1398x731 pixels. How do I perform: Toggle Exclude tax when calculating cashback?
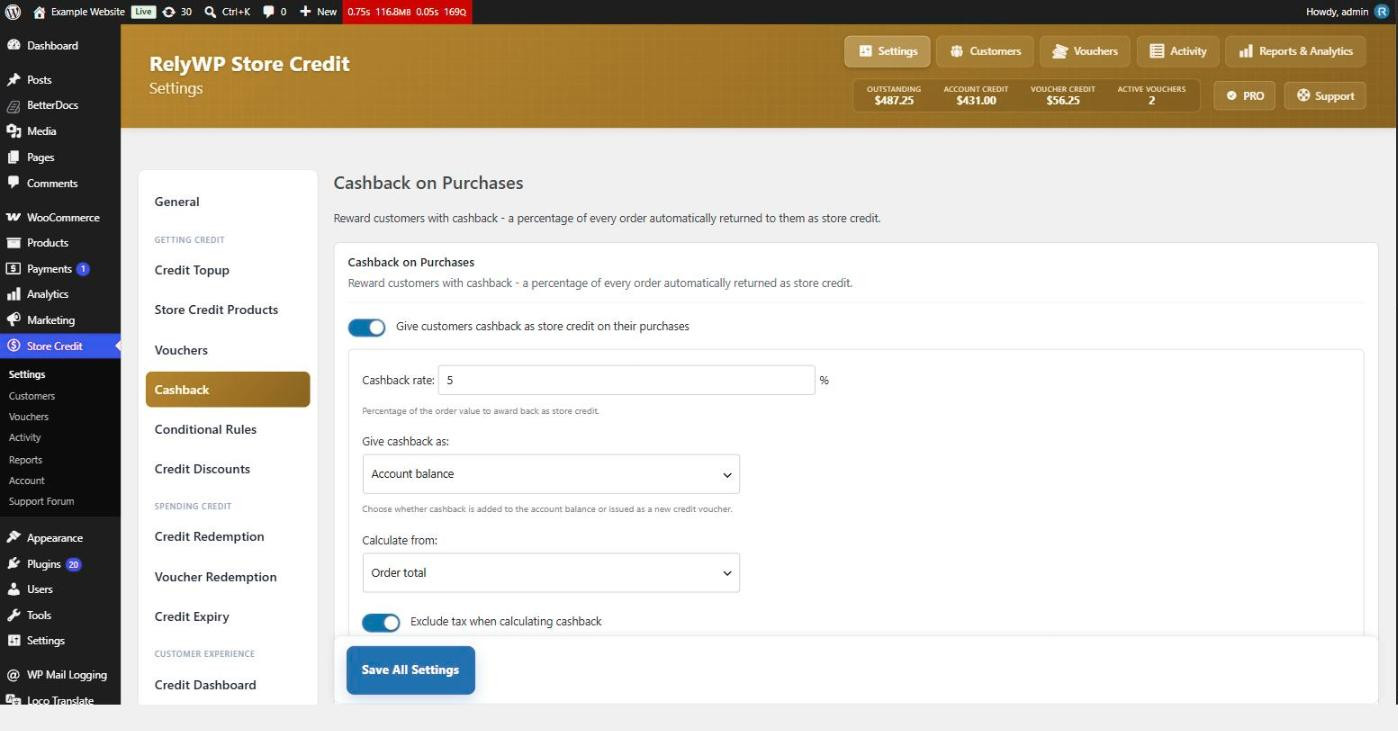tap(381, 622)
